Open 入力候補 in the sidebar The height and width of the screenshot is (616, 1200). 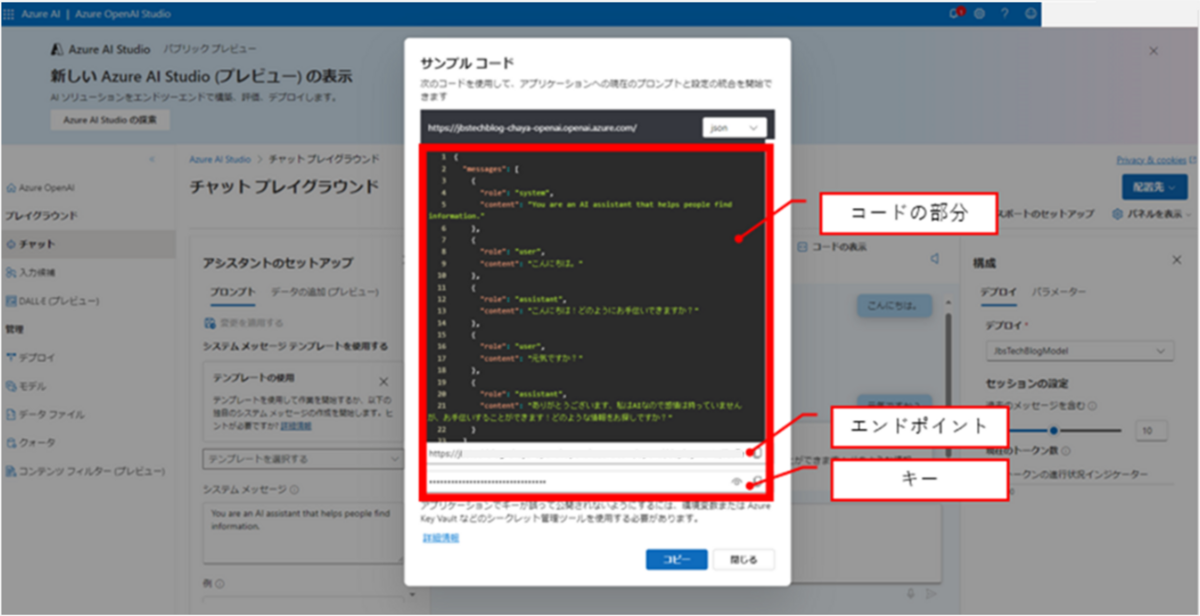pos(33,272)
